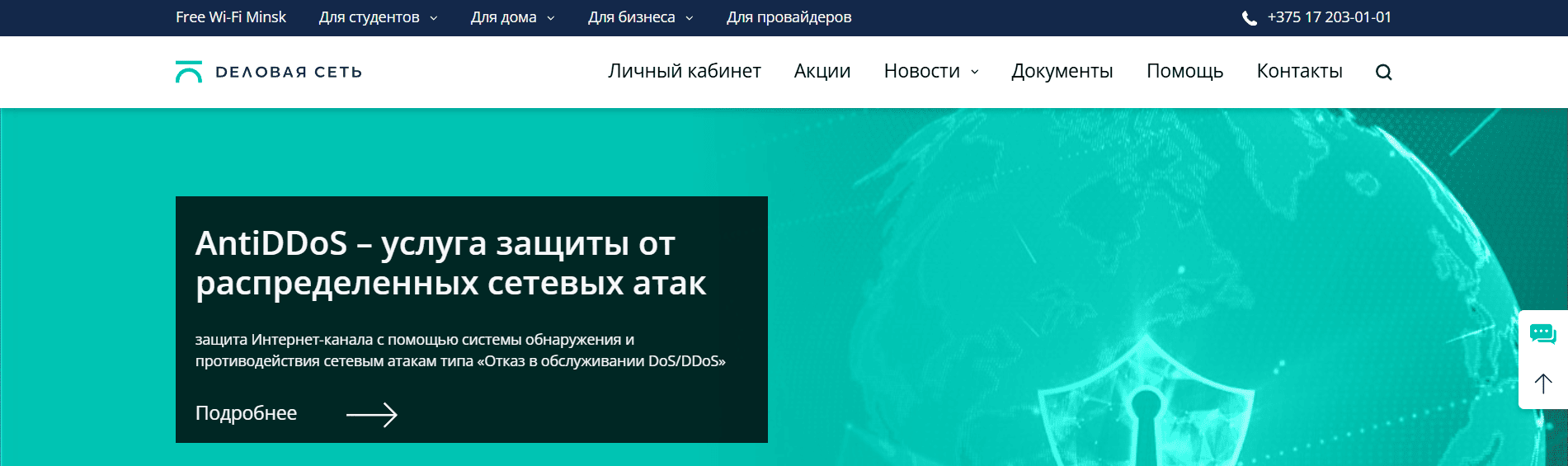Open Для бизнеса menu item
The width and height of the screenshot is (1568, 466).
tap(631, 17)
